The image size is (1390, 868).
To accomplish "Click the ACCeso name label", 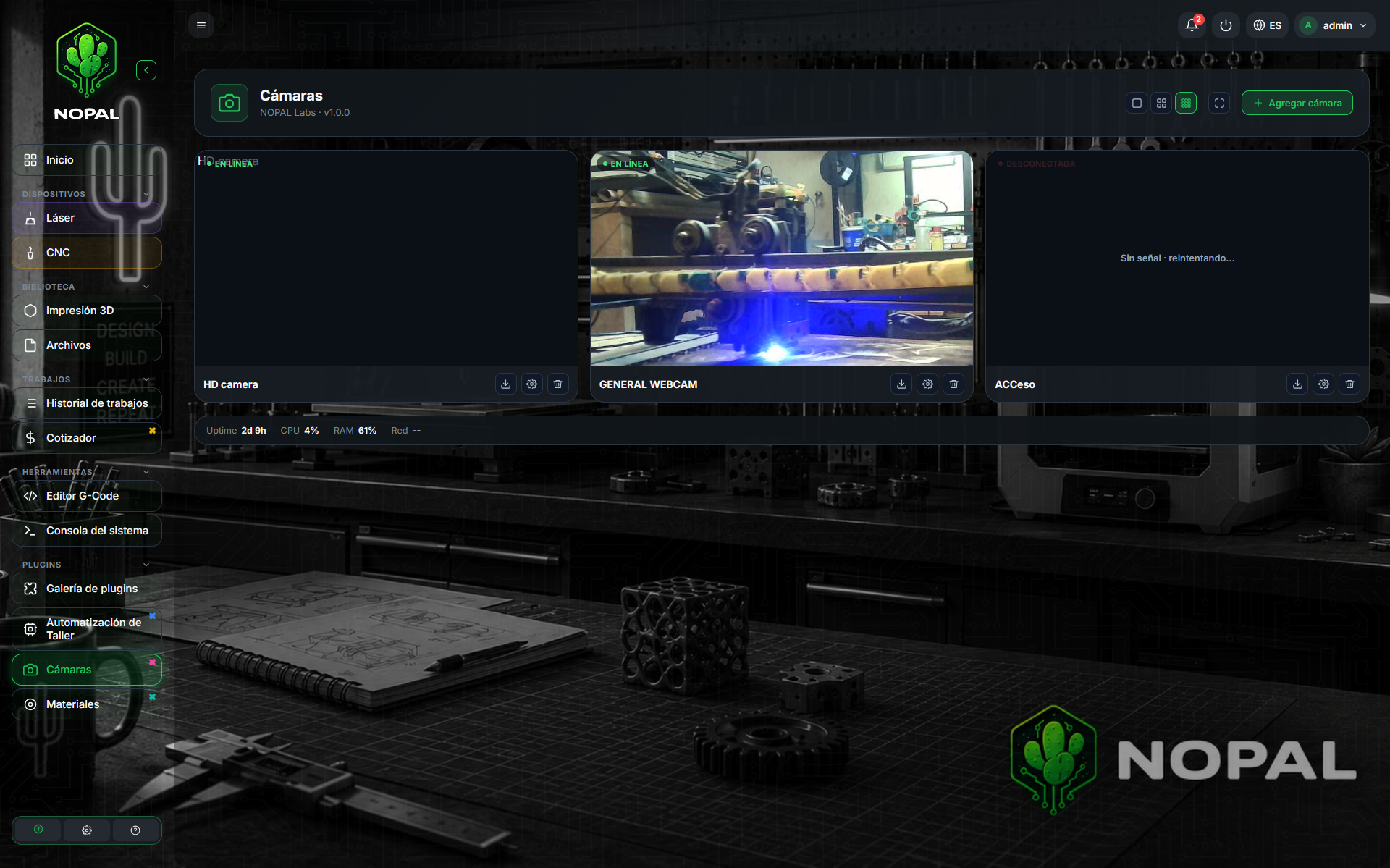I will (1015, 384).
